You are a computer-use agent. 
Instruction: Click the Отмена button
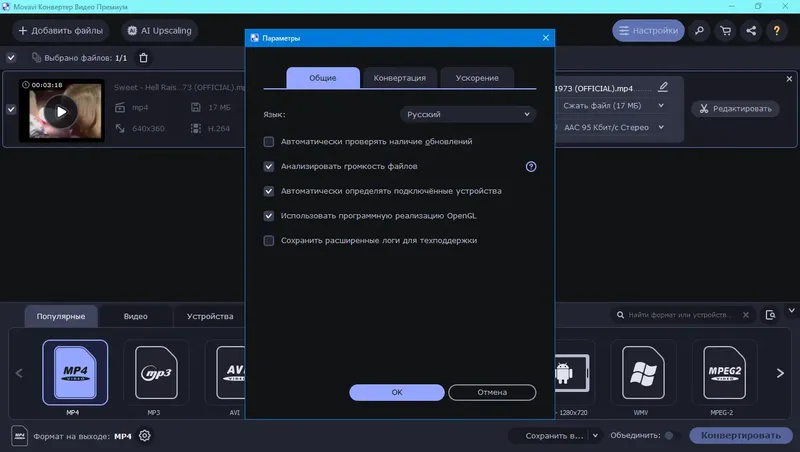pos(492,392)
